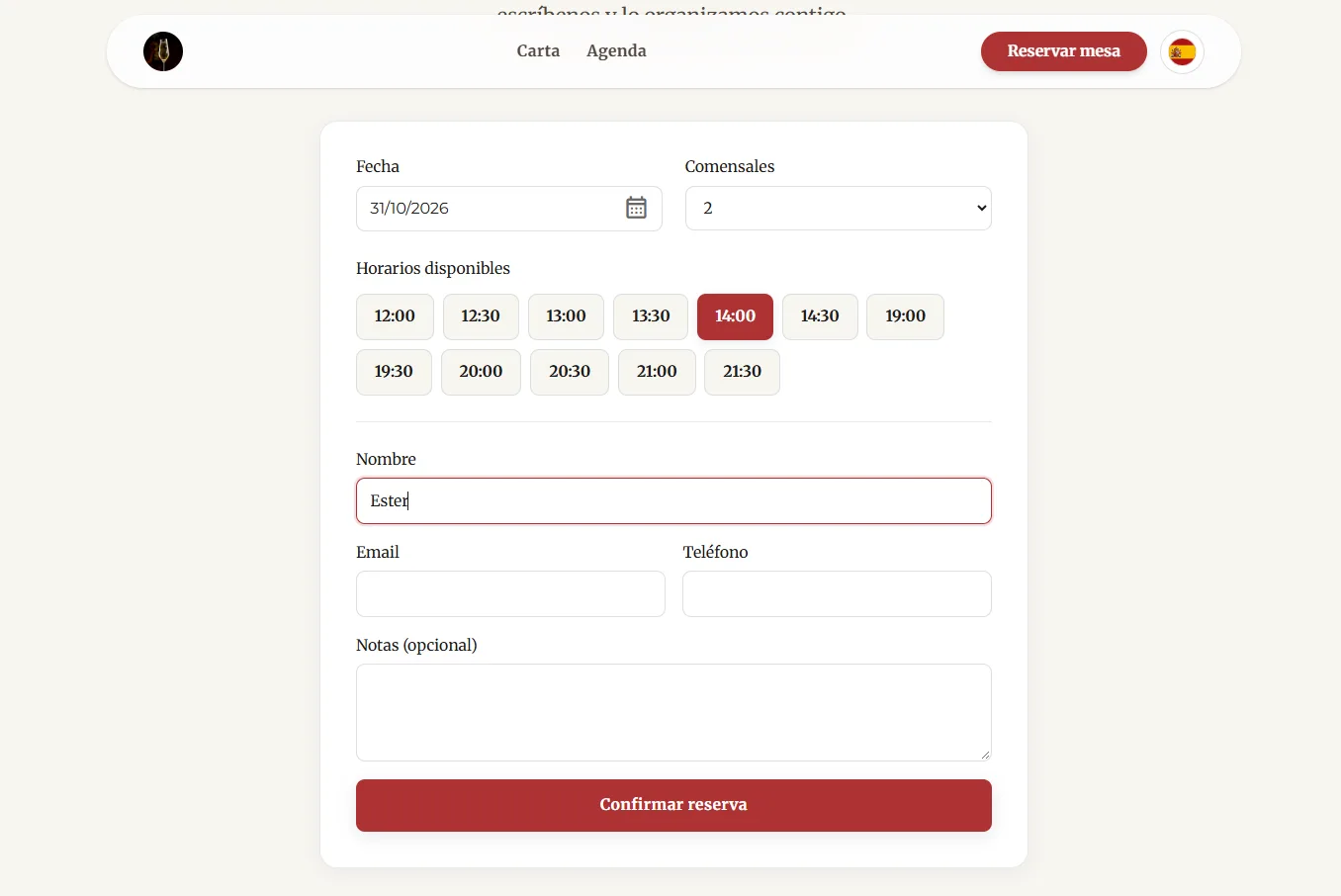Select the 12:00 time slot
This screenshot has width=1341, height=896.
tap(395, 316)
